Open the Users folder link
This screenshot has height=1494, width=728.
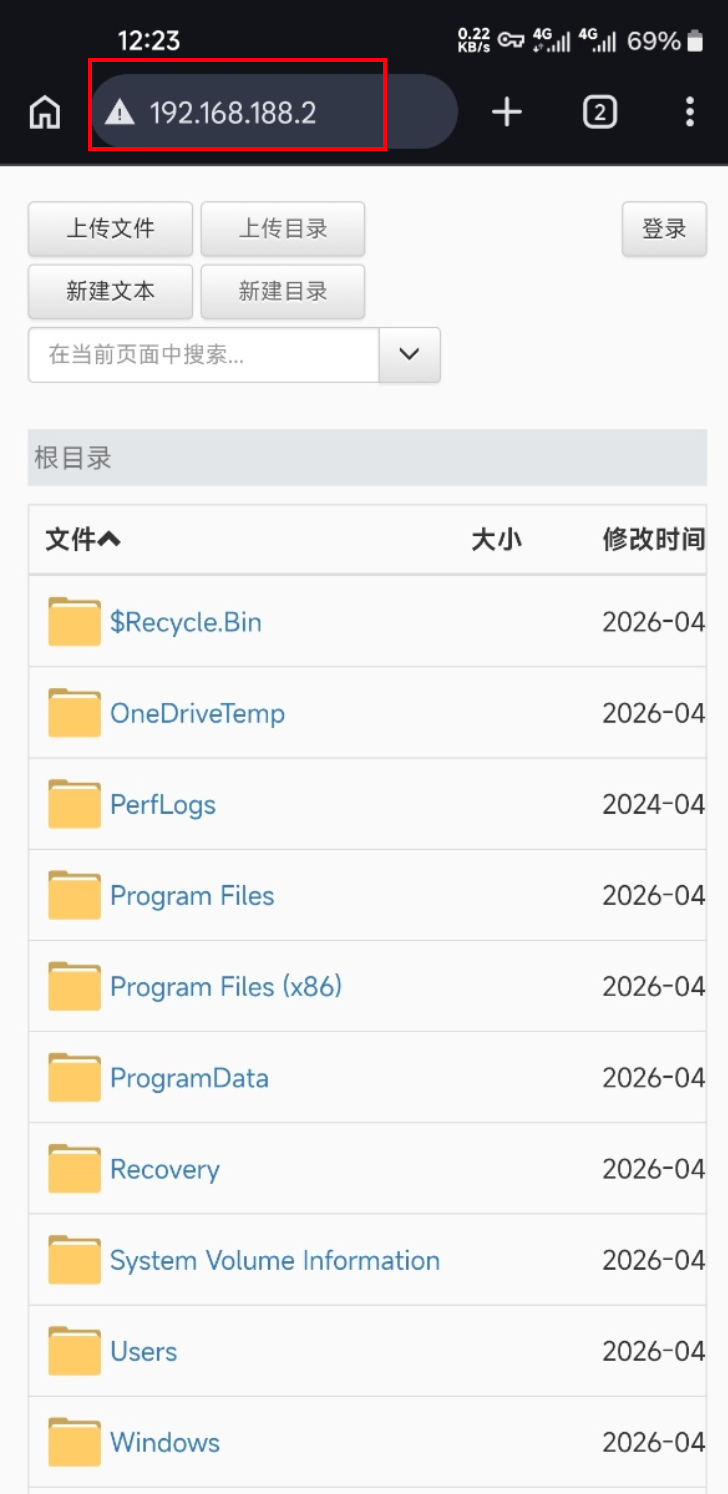click(144, 1352)
